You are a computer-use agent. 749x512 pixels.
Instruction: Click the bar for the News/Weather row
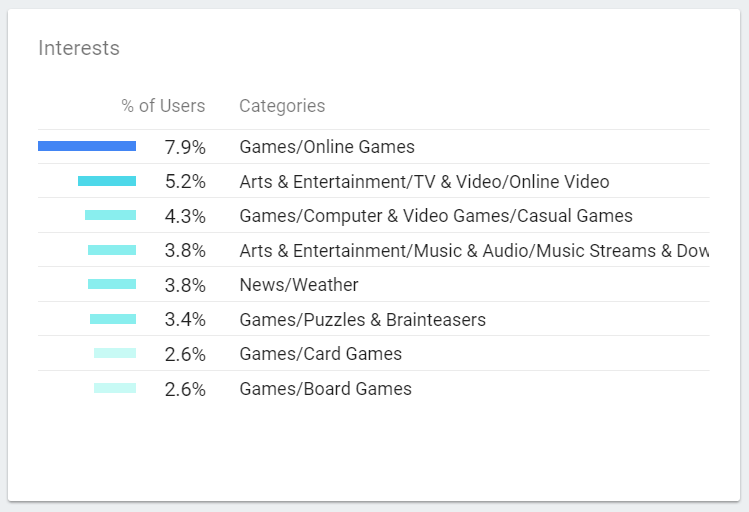pyautogui.click(x=112, y=284)
